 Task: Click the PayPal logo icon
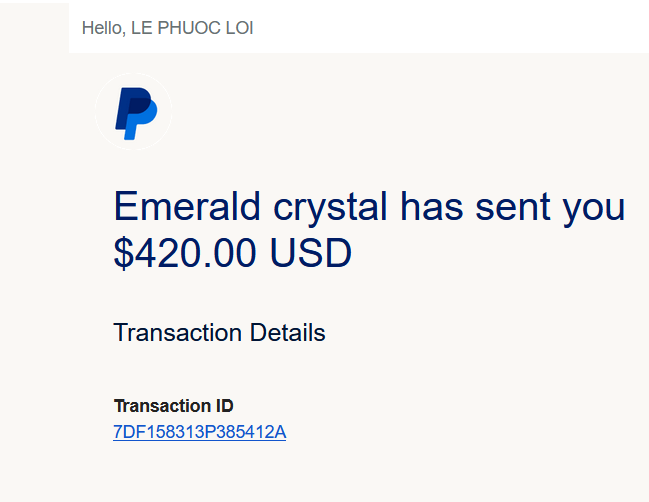click(134, 112)
